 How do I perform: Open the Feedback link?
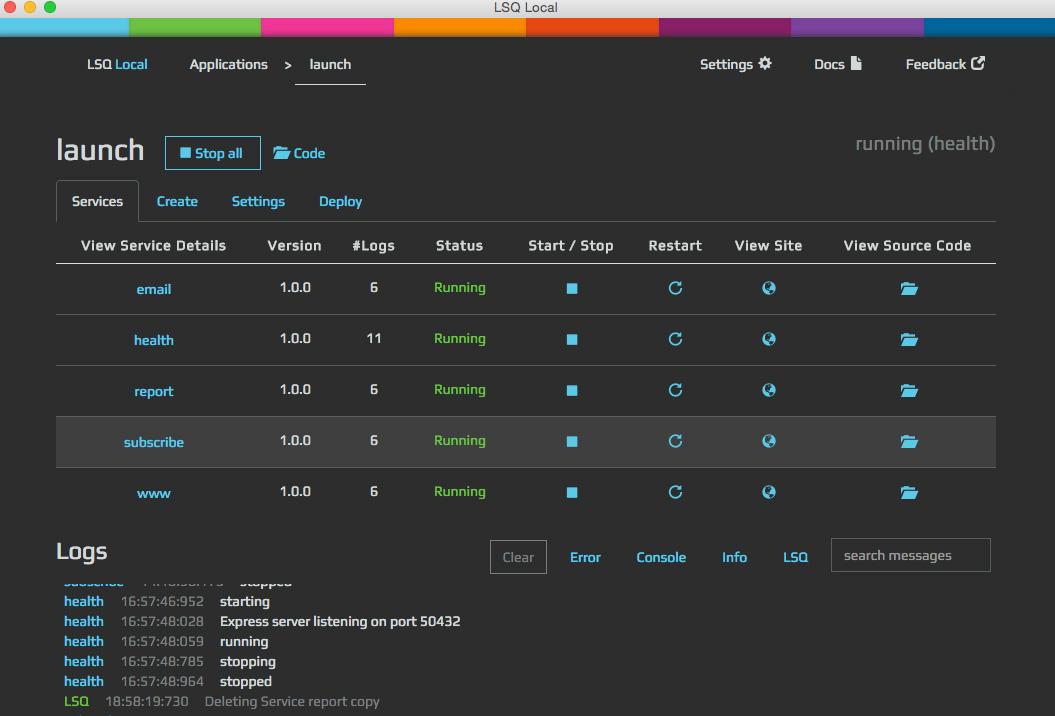pos(945,64)
